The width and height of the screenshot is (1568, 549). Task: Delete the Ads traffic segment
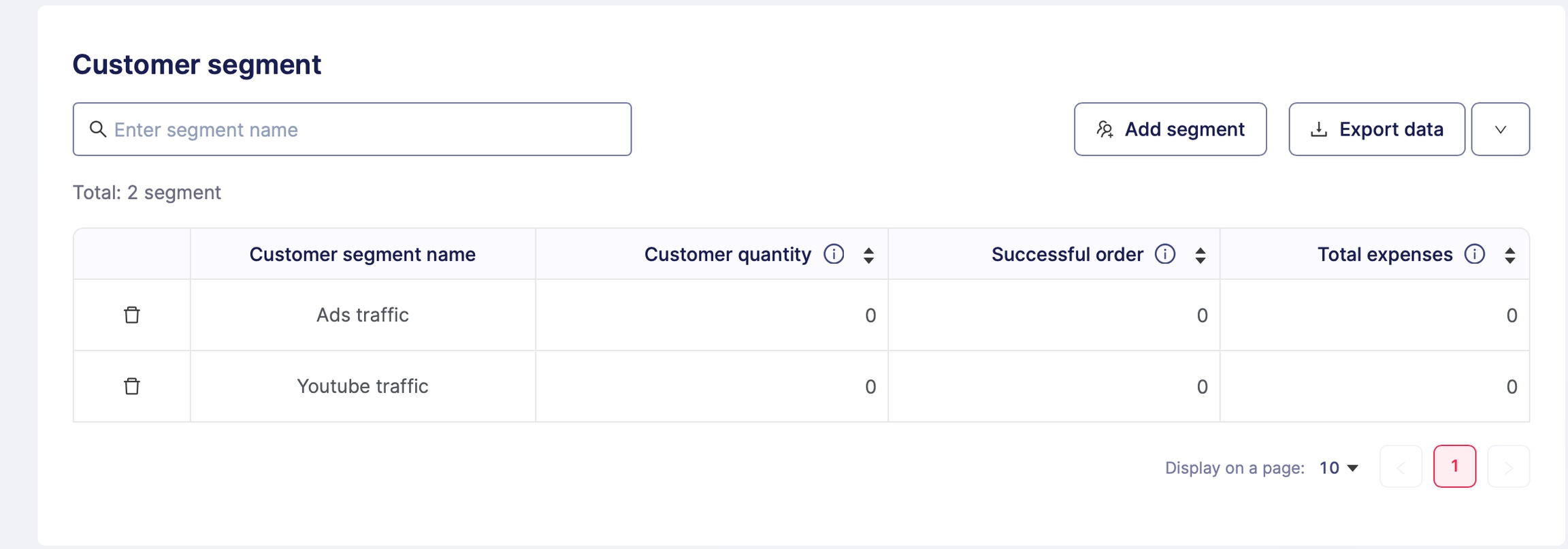tap(132, 315)
